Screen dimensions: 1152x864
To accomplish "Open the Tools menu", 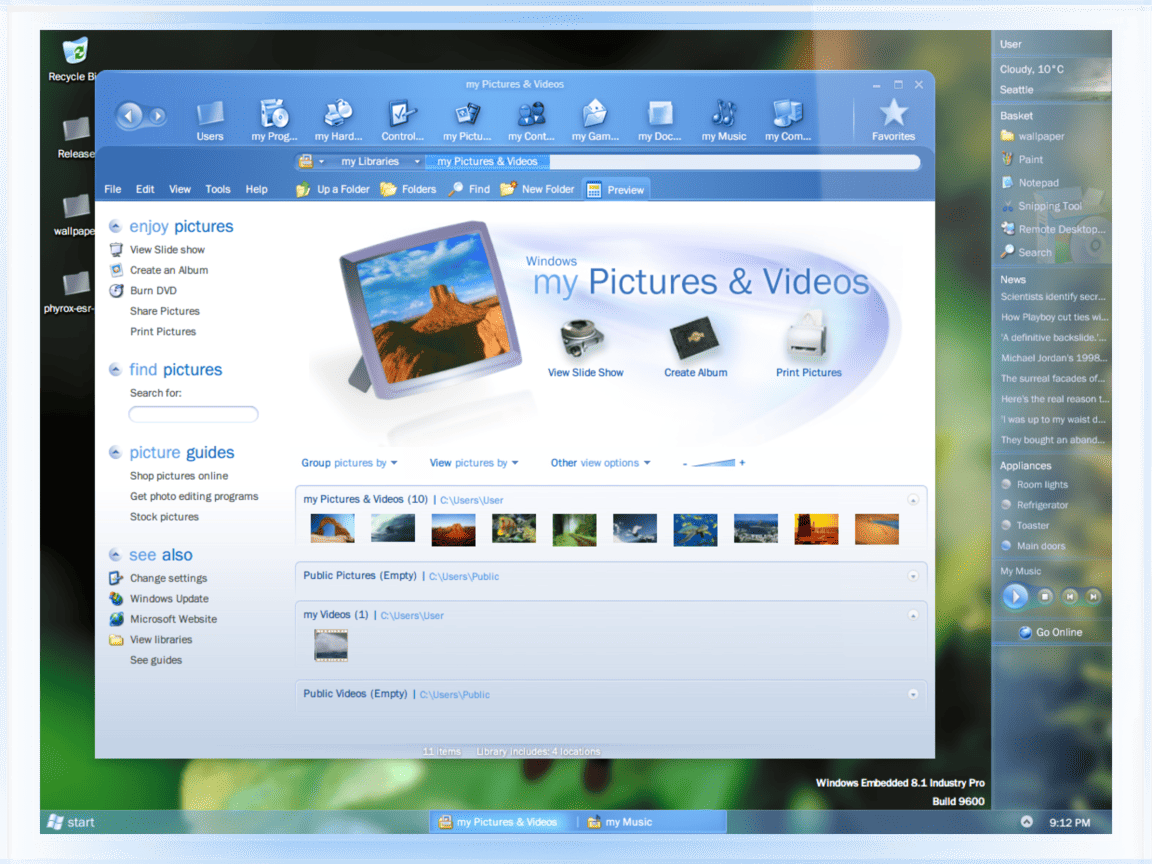I will (x=217, y=190).
